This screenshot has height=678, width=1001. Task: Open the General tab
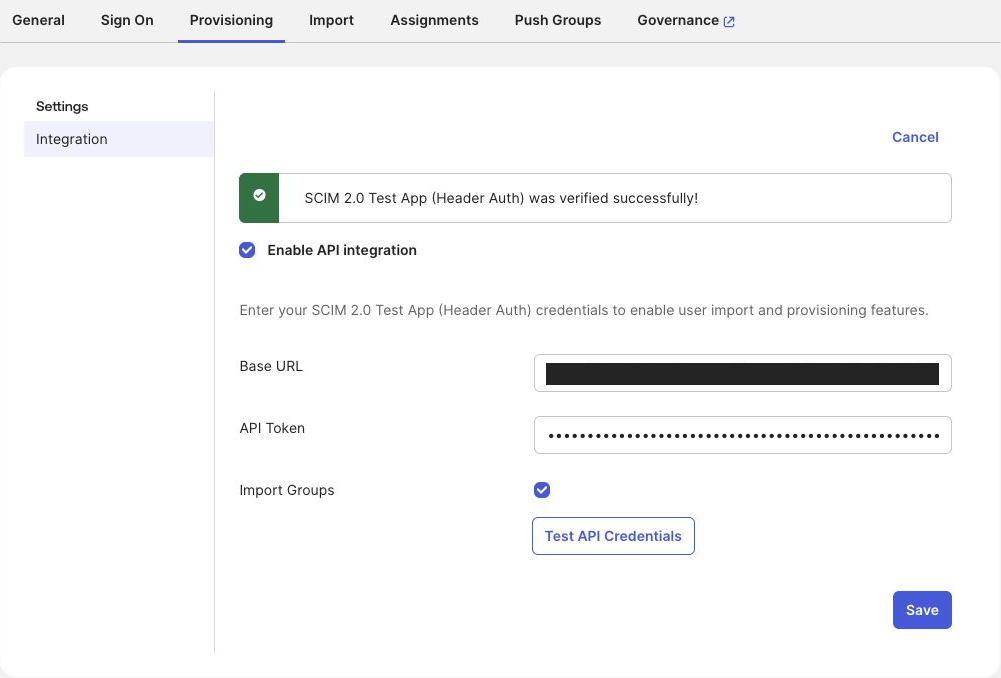38,20
